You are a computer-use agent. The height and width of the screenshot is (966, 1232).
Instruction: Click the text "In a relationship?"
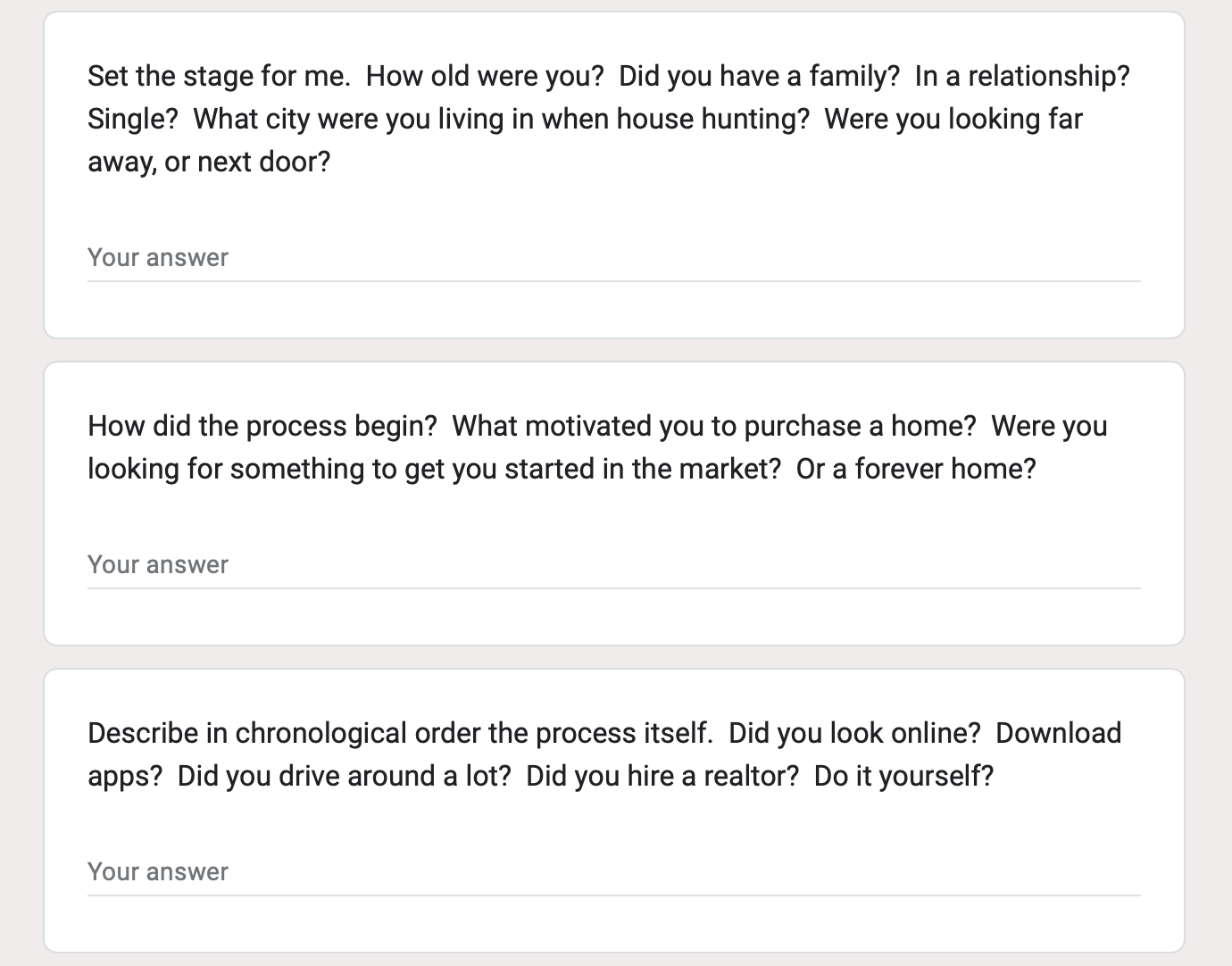pos(1022,76)
